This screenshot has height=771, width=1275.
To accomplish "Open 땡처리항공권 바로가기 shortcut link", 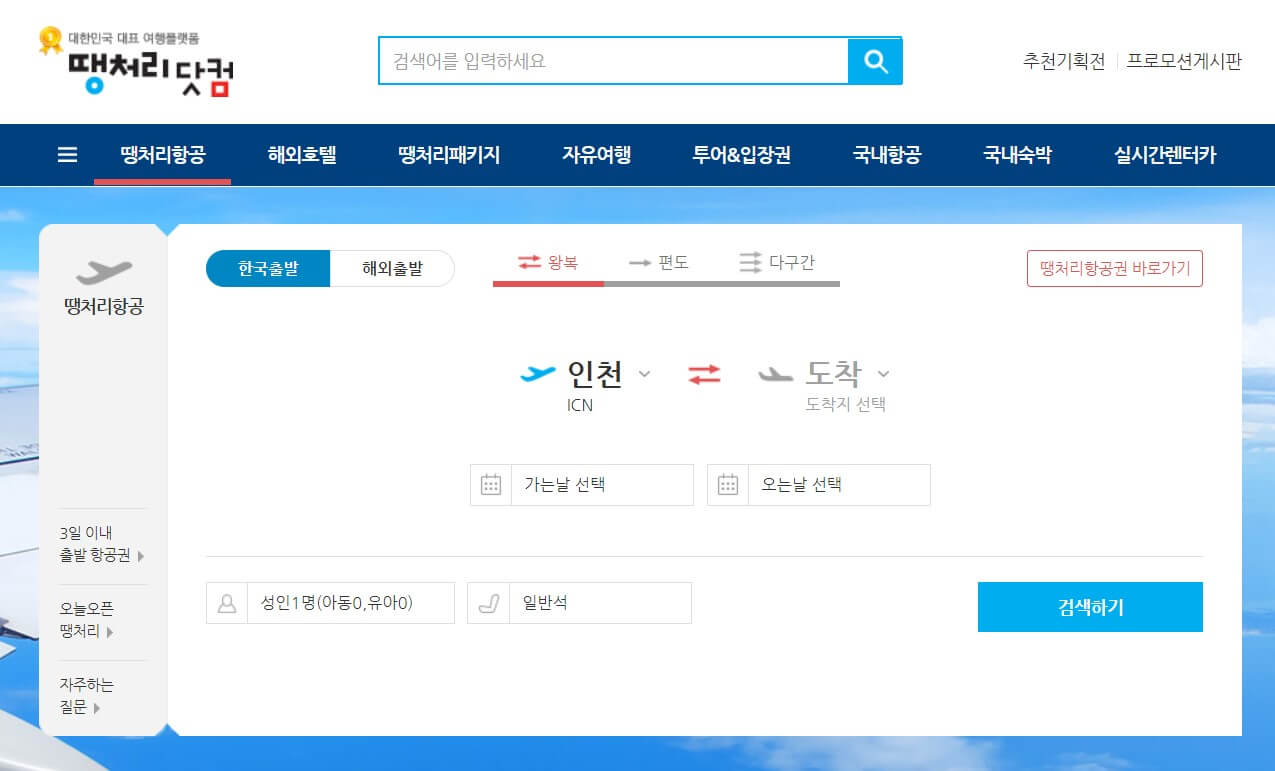I will 1114,267.
